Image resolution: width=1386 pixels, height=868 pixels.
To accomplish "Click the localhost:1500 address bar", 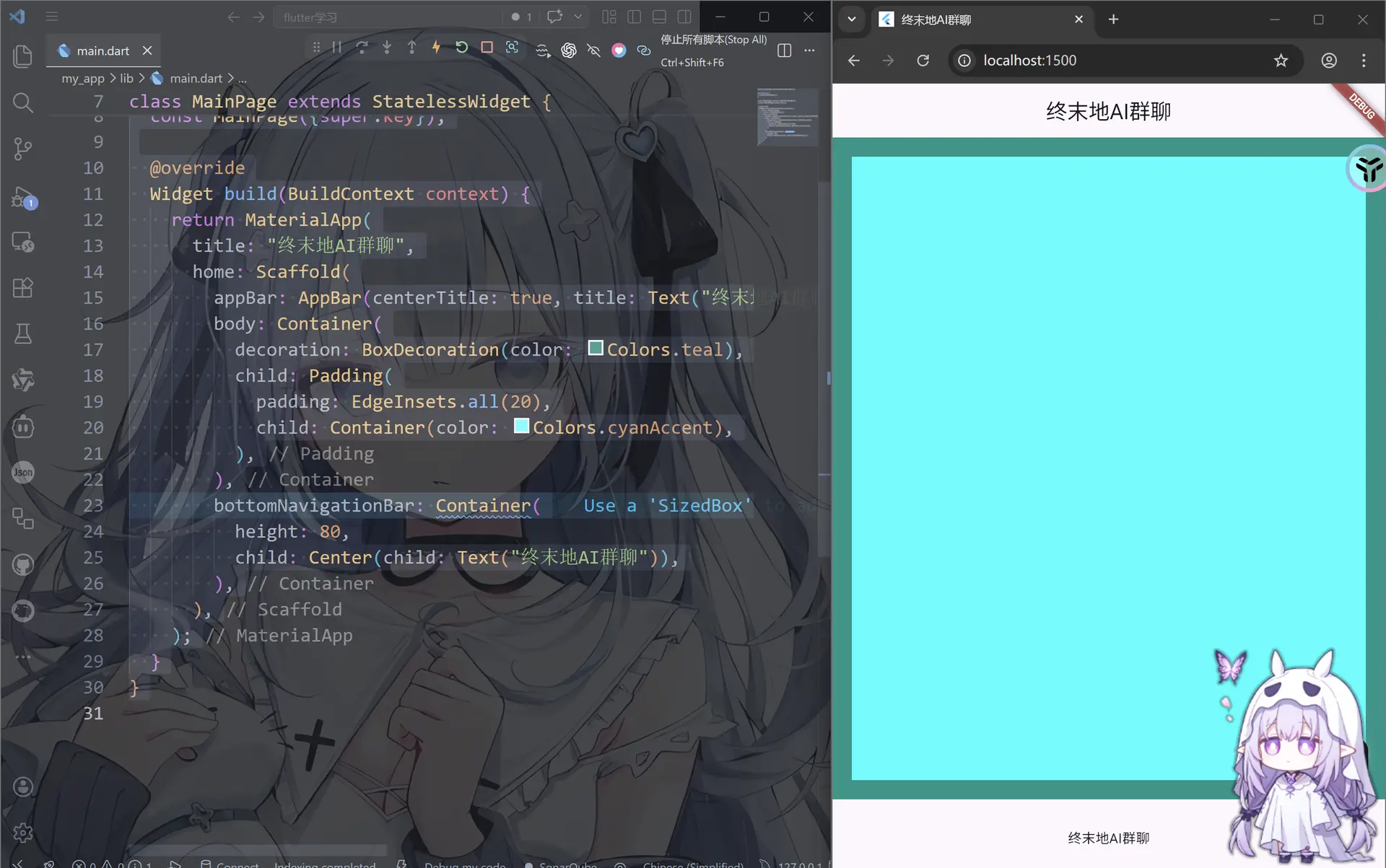I will click(1125, 61).
